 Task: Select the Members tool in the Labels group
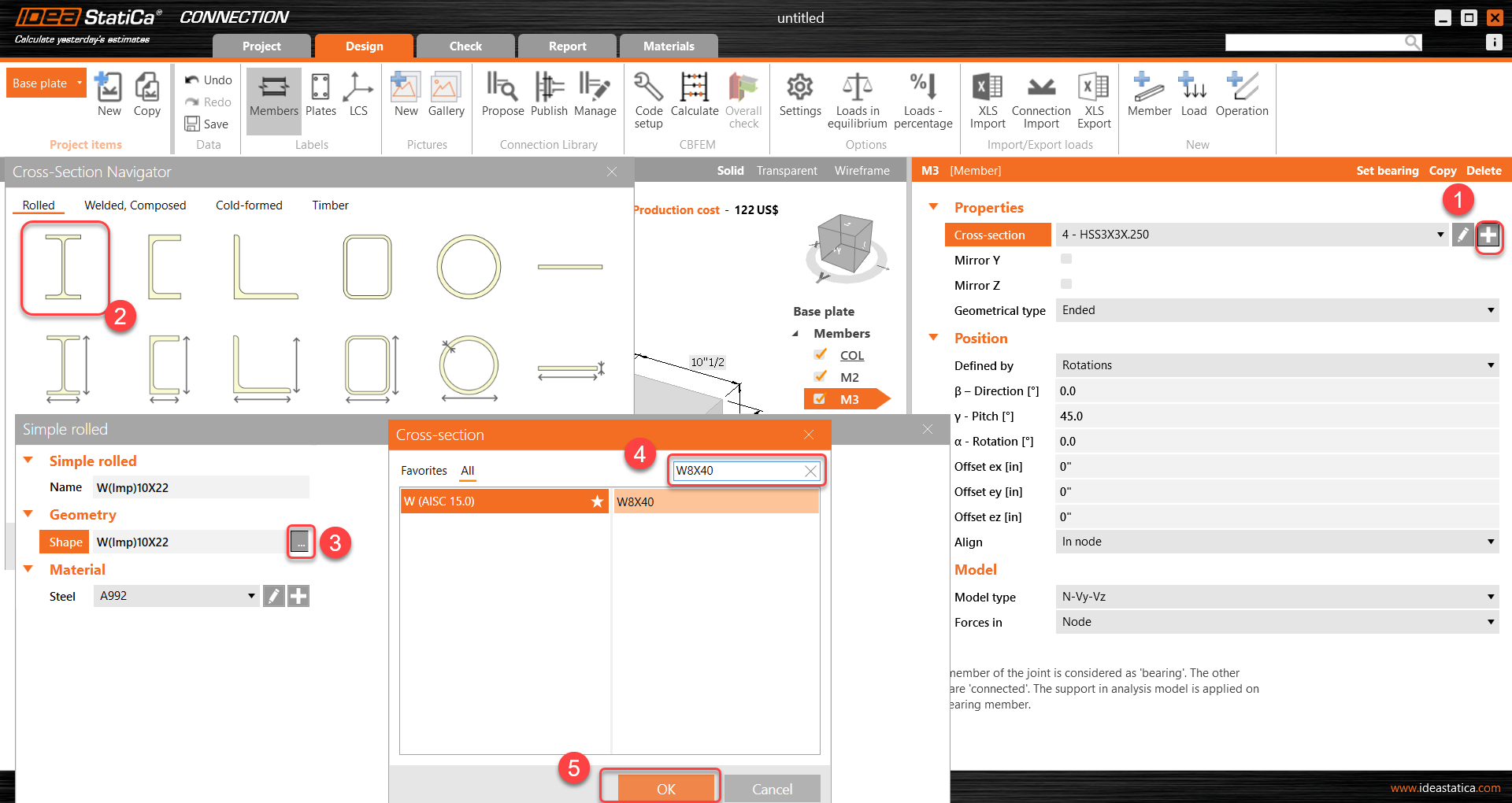coord(273,100)
